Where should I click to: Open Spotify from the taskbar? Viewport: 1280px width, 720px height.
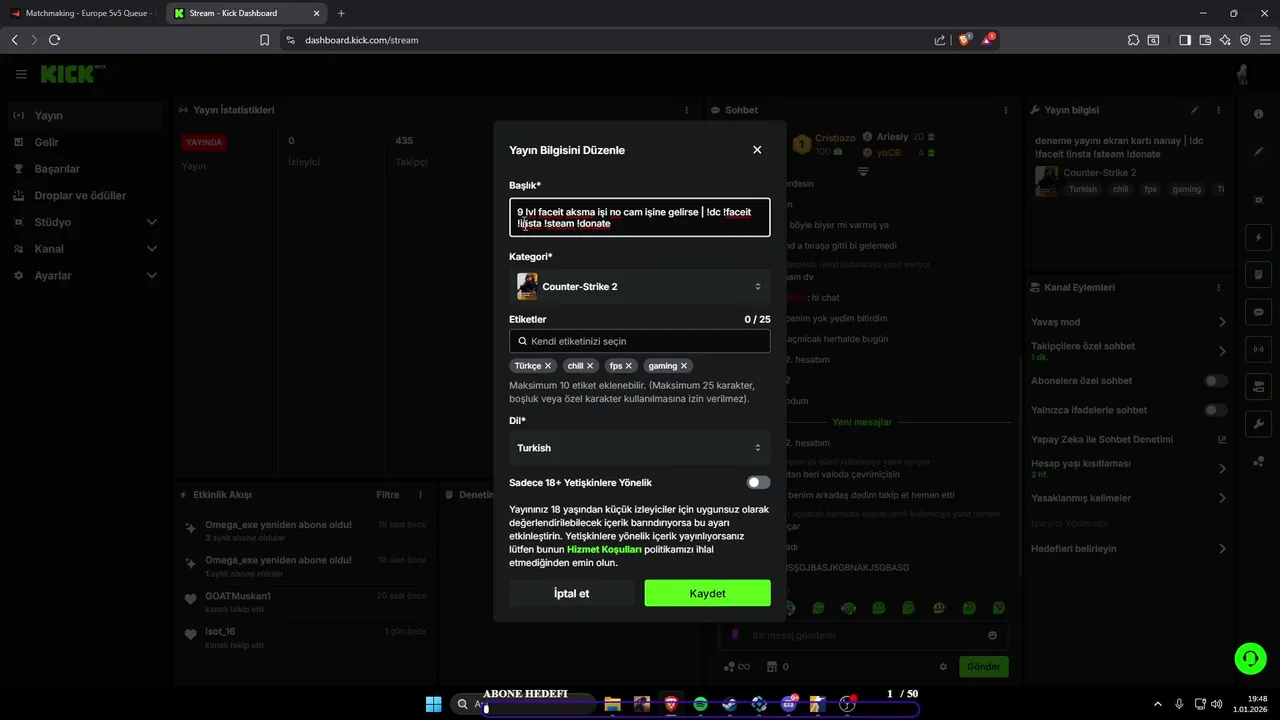click(x=701, y=704)
